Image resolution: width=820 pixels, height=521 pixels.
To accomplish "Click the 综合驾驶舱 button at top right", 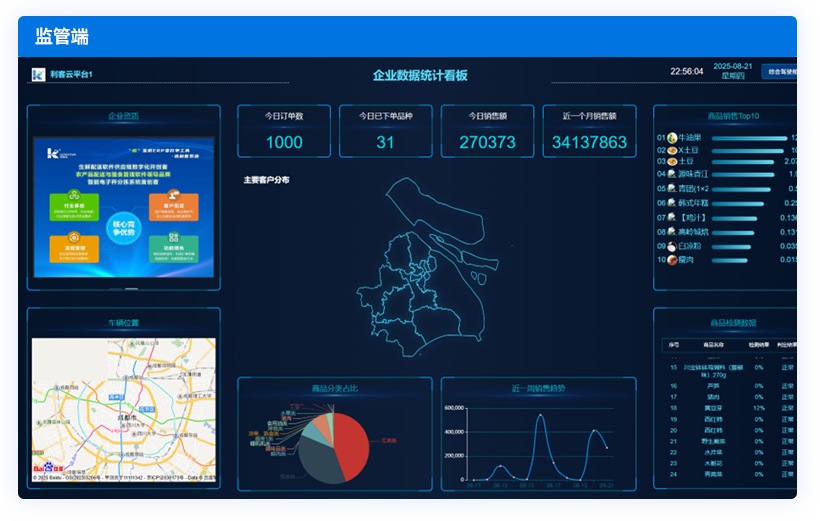I will [779, 72].
